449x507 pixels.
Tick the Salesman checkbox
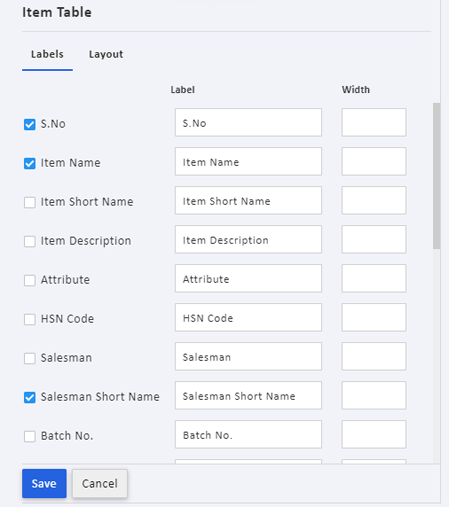tap(30, 358)
